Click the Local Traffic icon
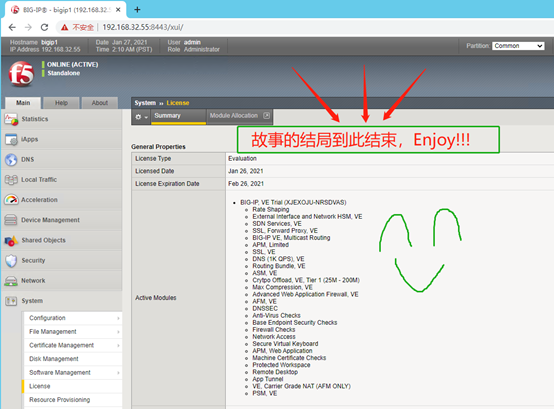The height and width of the screenshot is (409, 554). 11,180
